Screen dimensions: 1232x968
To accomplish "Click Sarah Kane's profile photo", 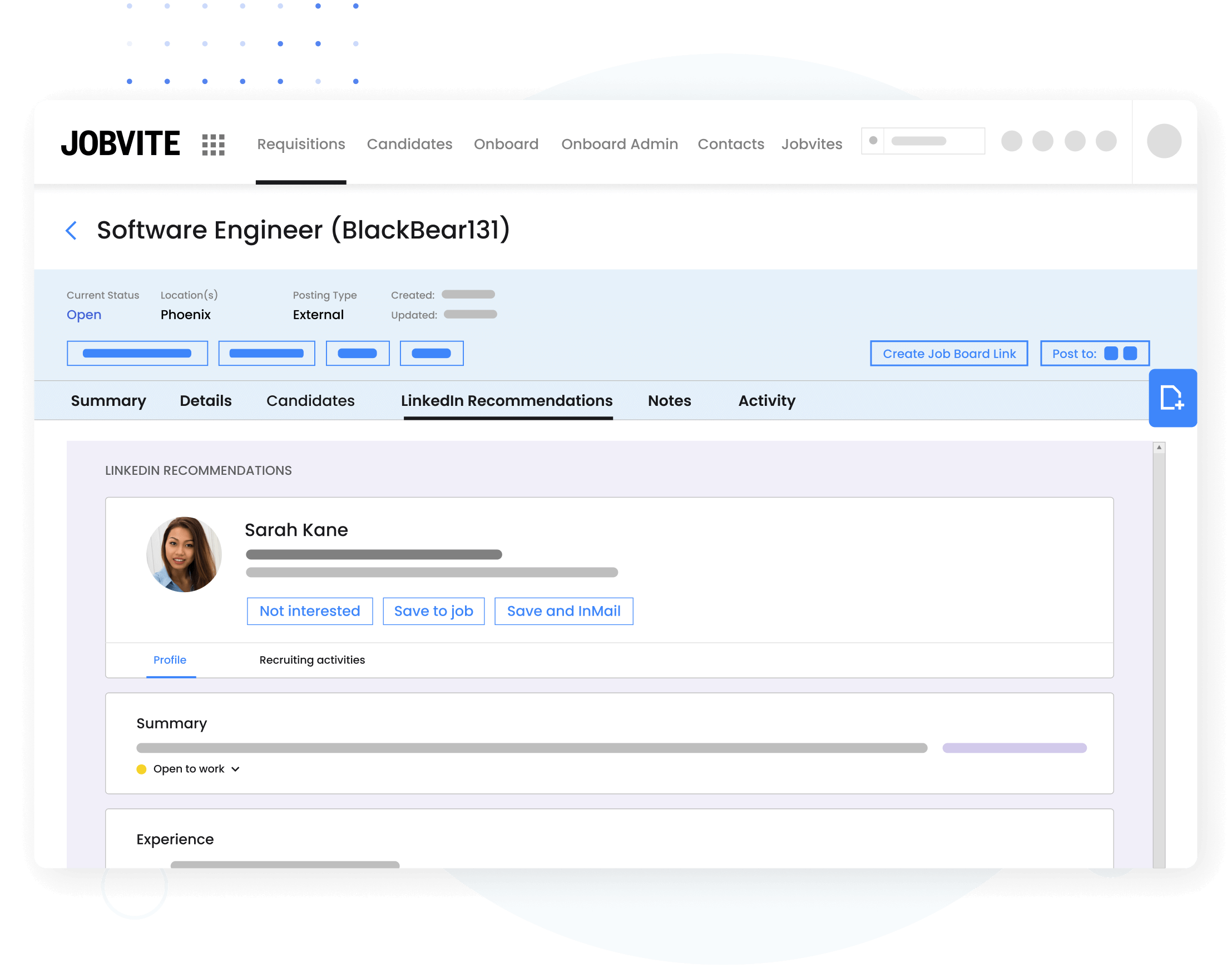I will point(184,554).
